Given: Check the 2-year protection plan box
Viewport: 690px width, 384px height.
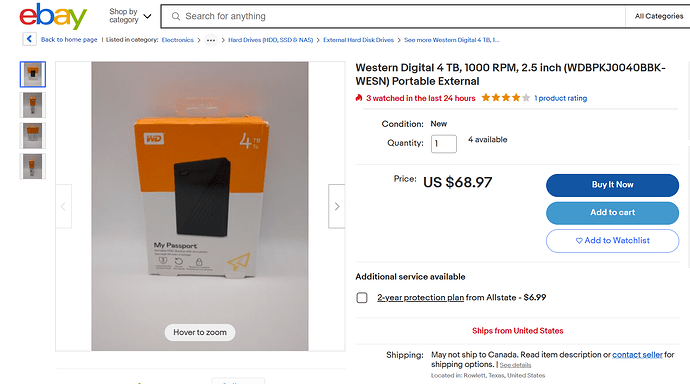Looking at the screenshot, I should [362, 298].
